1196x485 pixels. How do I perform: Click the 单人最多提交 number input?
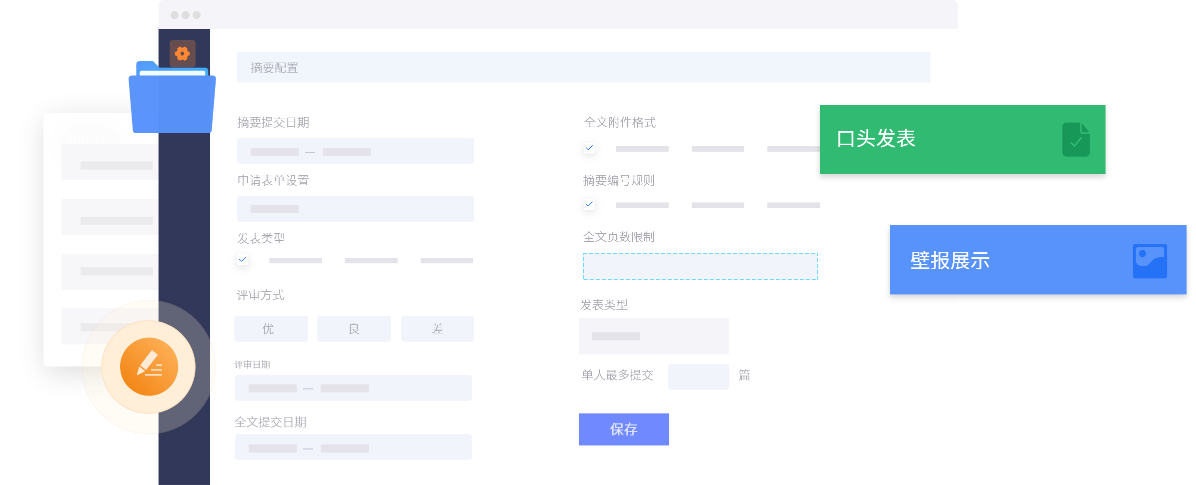click(698, 376)
